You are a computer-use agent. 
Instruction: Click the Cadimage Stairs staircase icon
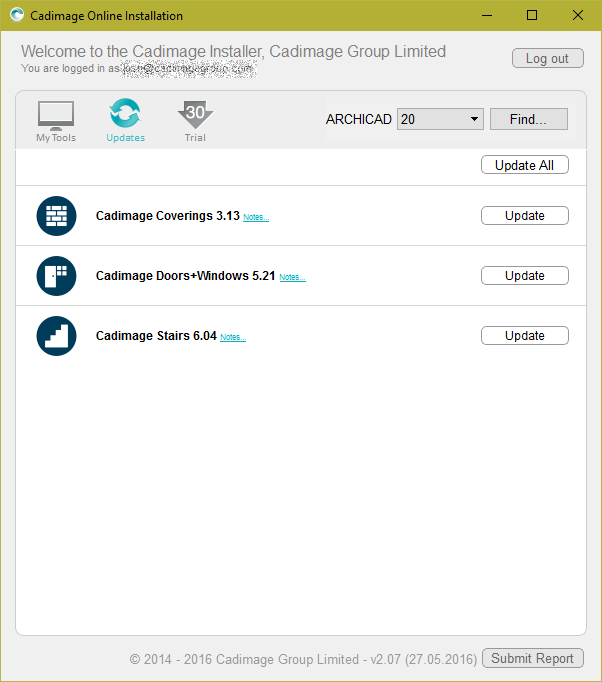[x=56, y=336]
